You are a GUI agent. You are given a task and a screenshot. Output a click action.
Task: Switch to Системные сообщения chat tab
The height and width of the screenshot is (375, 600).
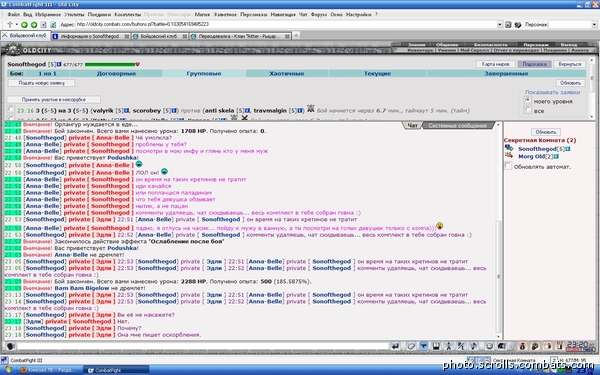coord(457,126)
